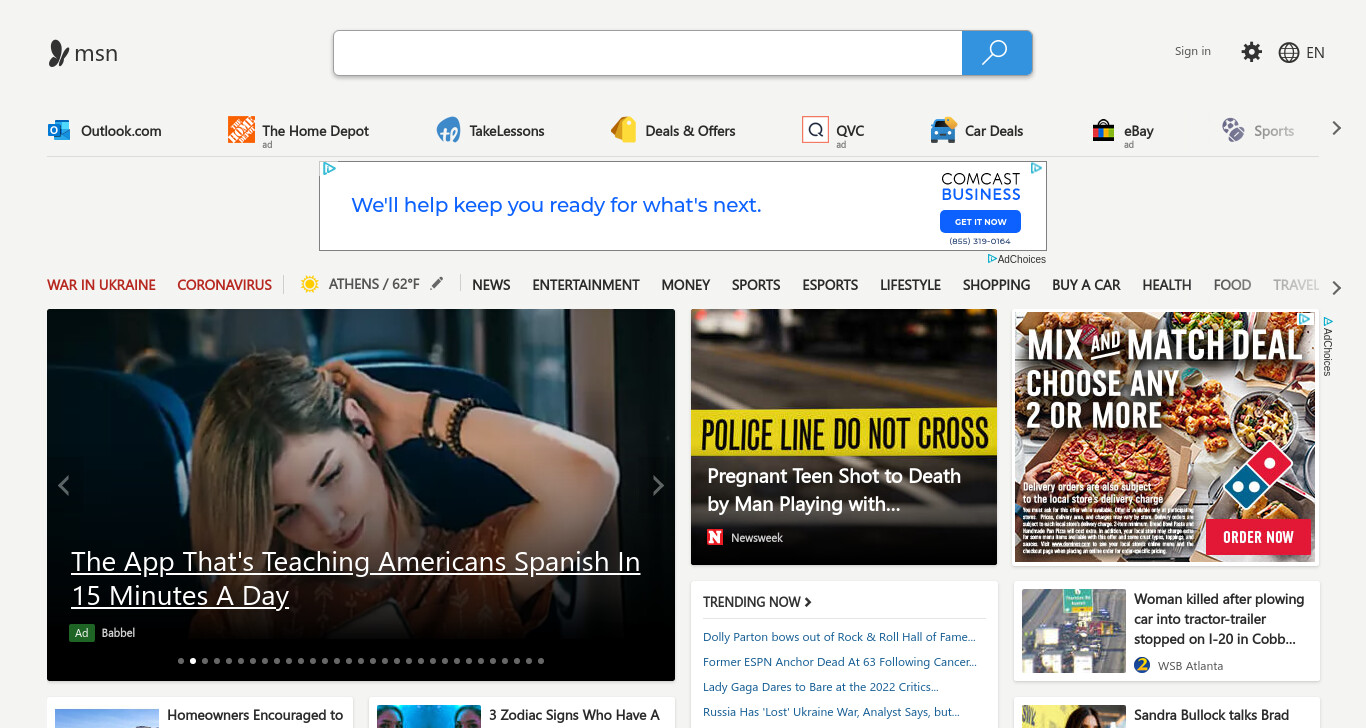Open the ENTERTAINMENT category tab

(x=586, y=285)
